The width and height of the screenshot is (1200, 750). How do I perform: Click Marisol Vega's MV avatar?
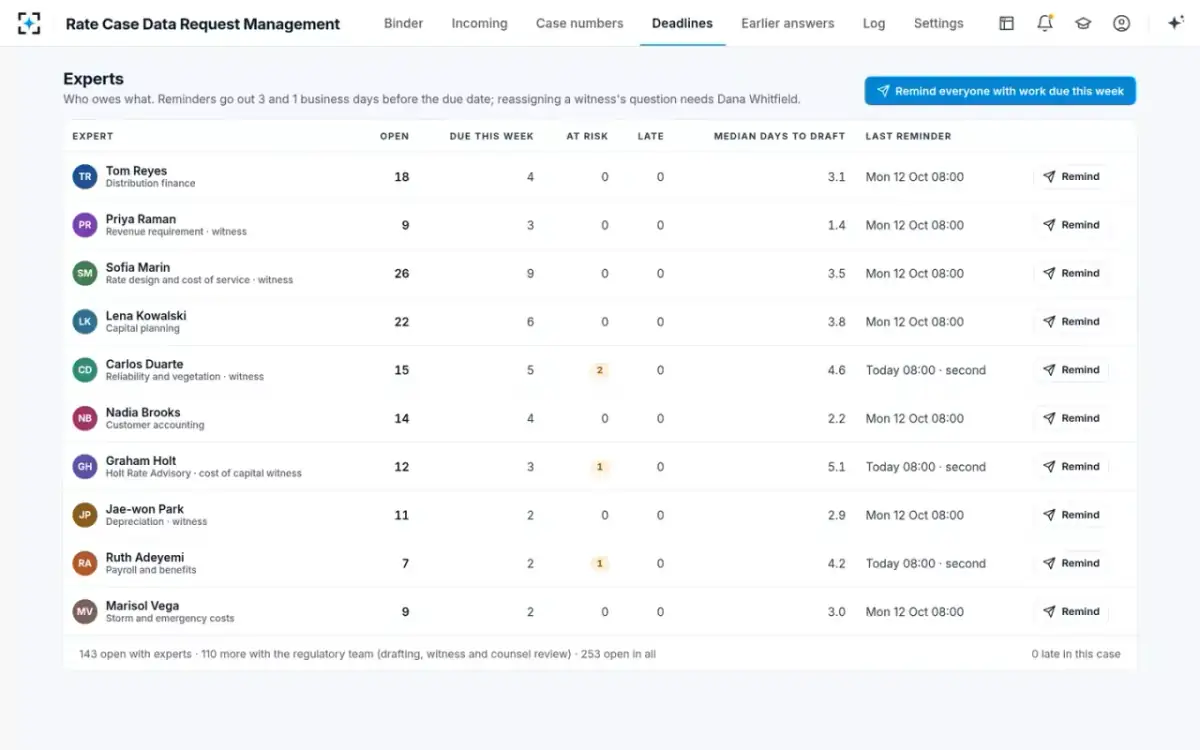coord(85,612)
